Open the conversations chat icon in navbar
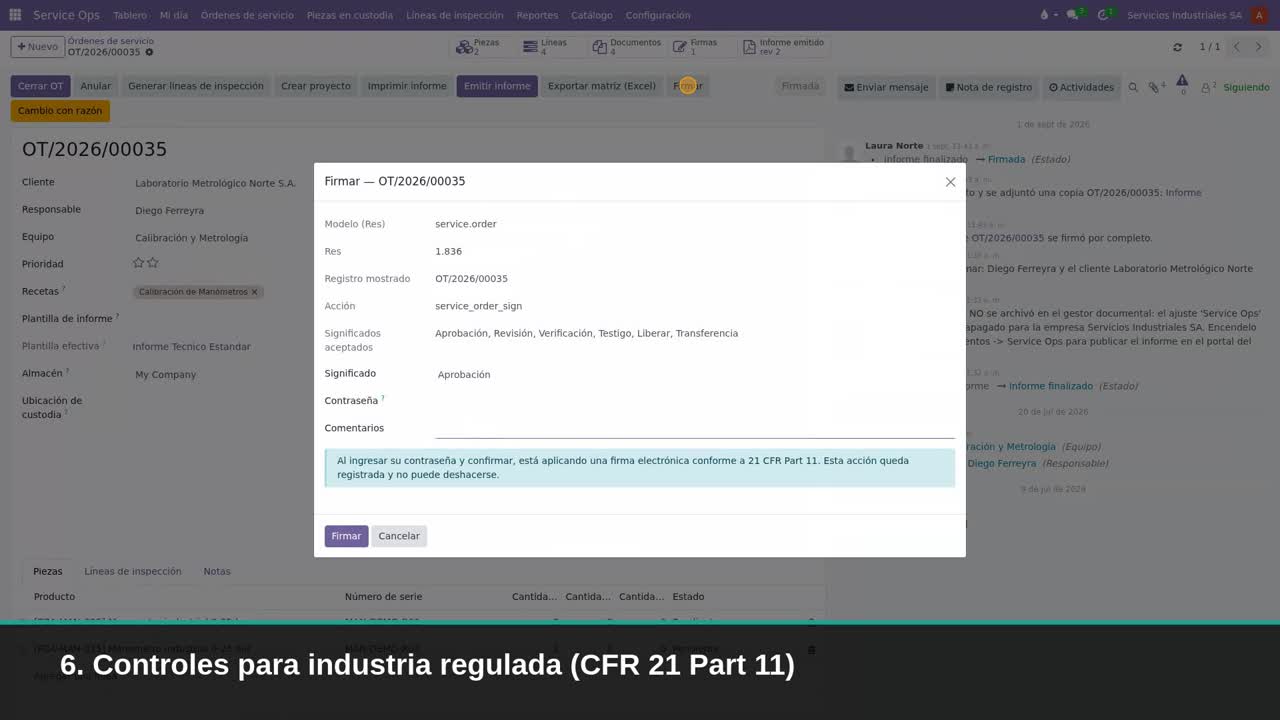Screen dimensions: 1280x720 click(1075, 15)
